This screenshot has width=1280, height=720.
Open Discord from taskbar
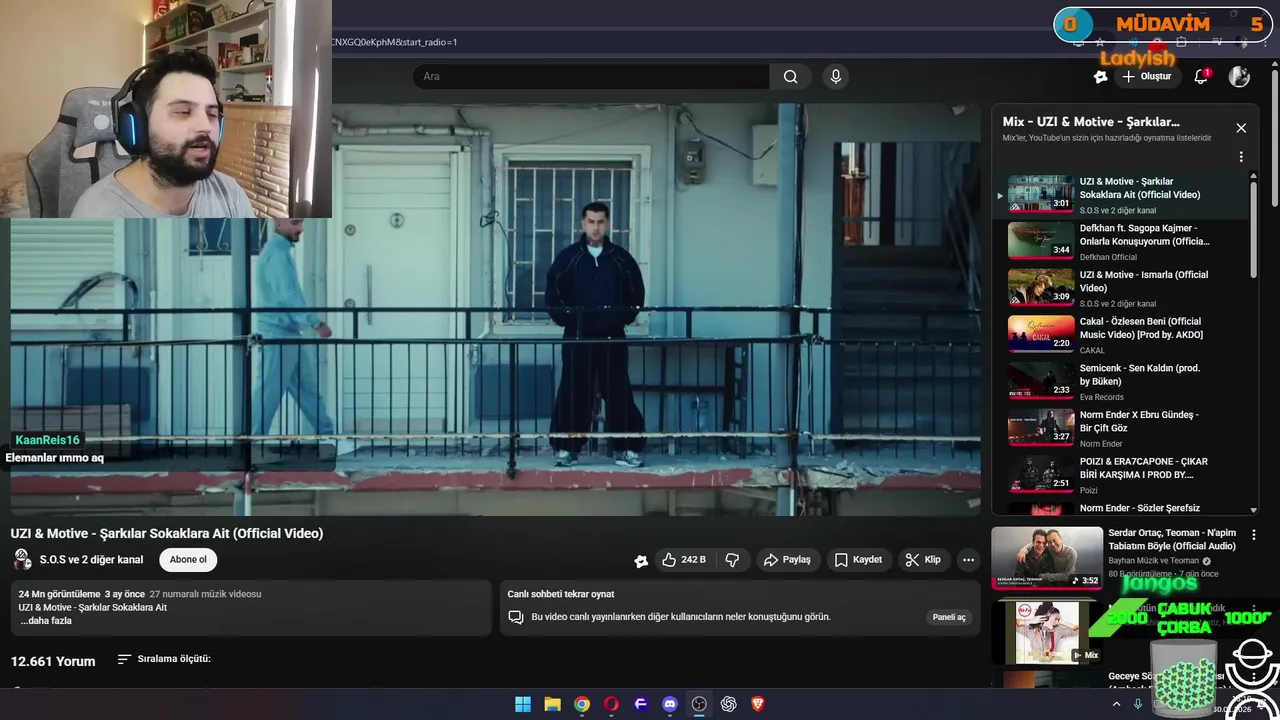(670, 704)
